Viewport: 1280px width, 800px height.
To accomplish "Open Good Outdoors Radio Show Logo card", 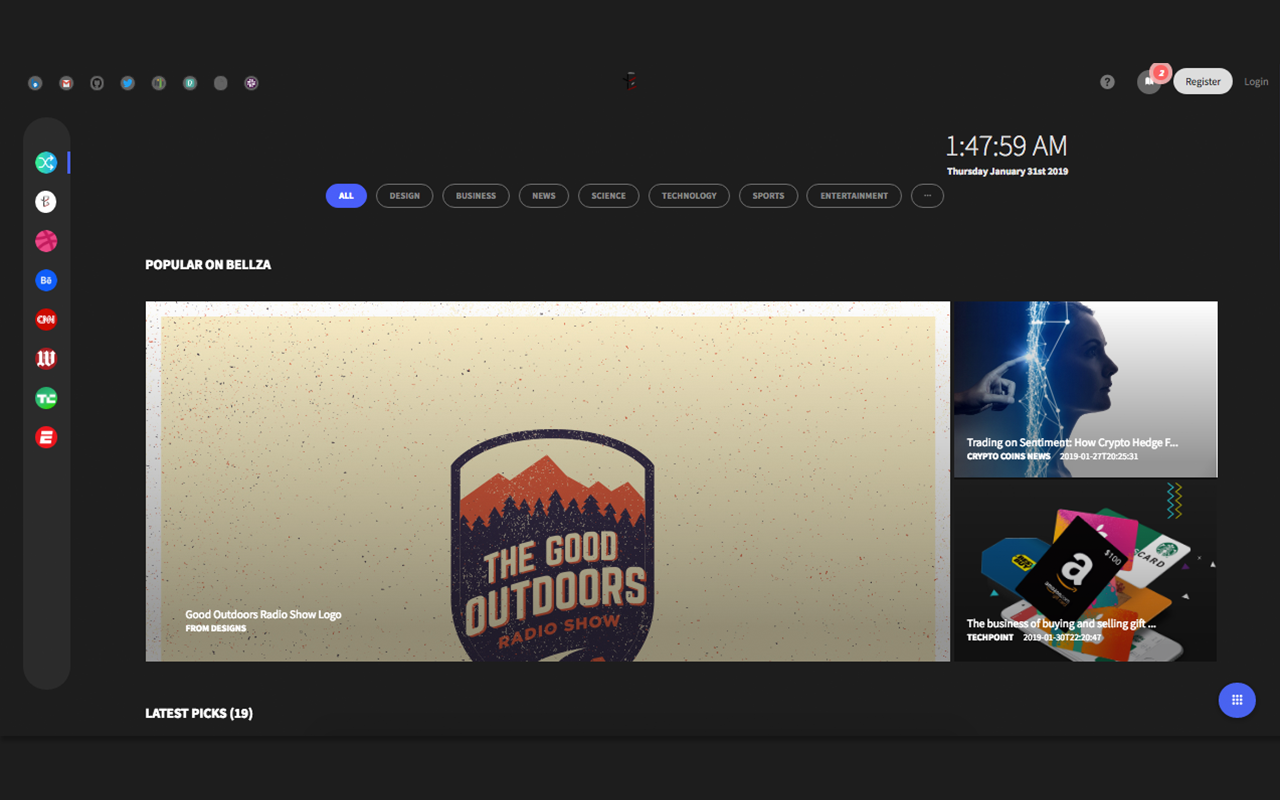I will coord(548,481).
